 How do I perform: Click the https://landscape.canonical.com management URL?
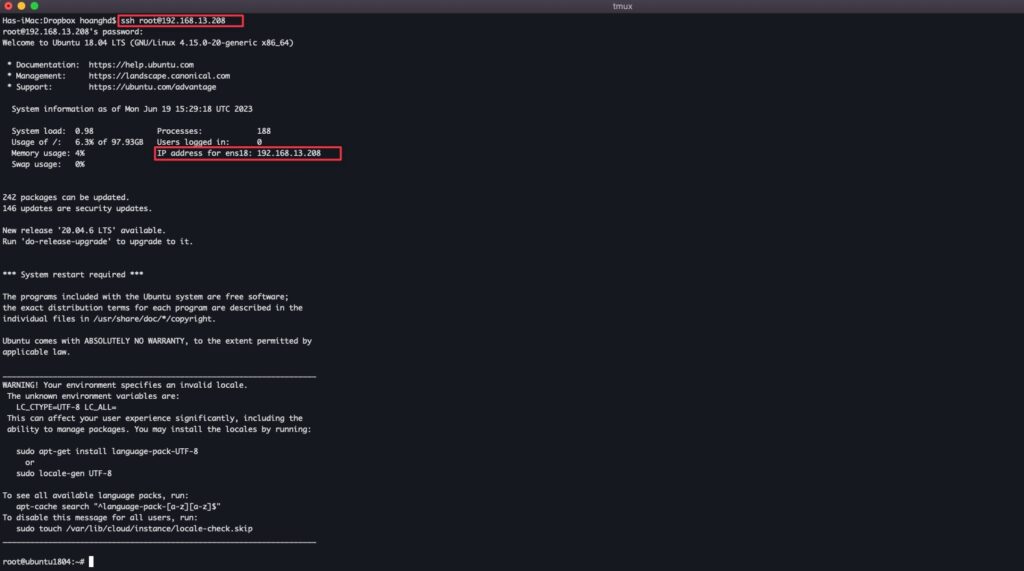coord(159,76)
